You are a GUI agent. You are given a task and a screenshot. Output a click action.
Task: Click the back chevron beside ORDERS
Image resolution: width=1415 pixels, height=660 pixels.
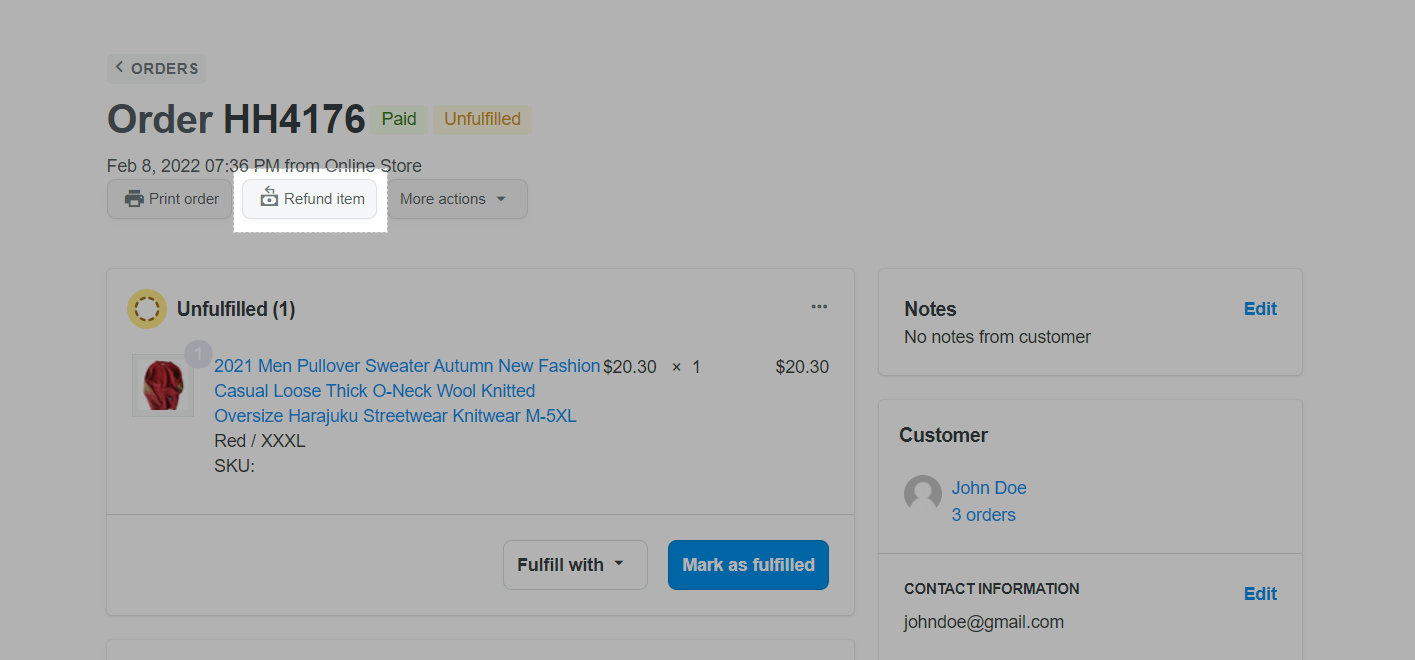pyautogui.click(x=120, y=67)
